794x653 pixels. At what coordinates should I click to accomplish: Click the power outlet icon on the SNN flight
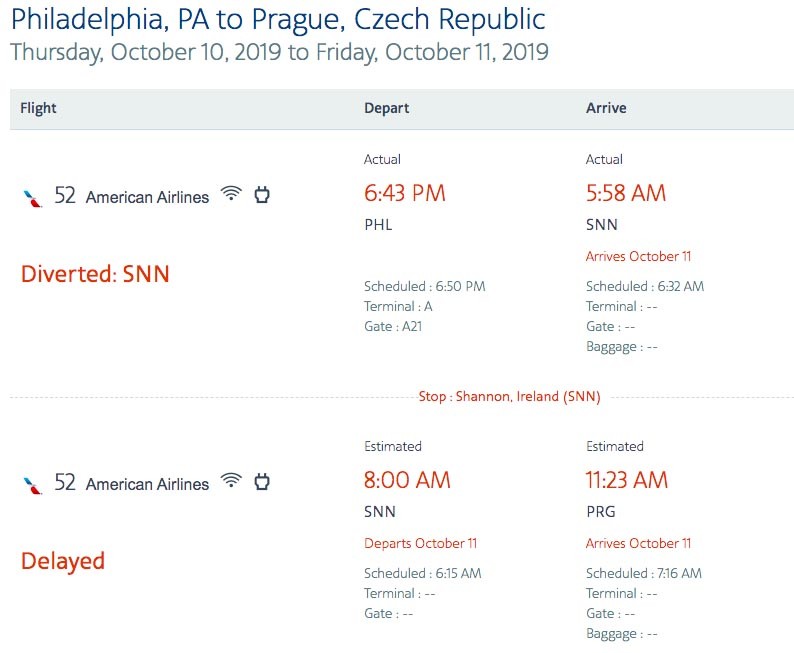coord(262,481)
